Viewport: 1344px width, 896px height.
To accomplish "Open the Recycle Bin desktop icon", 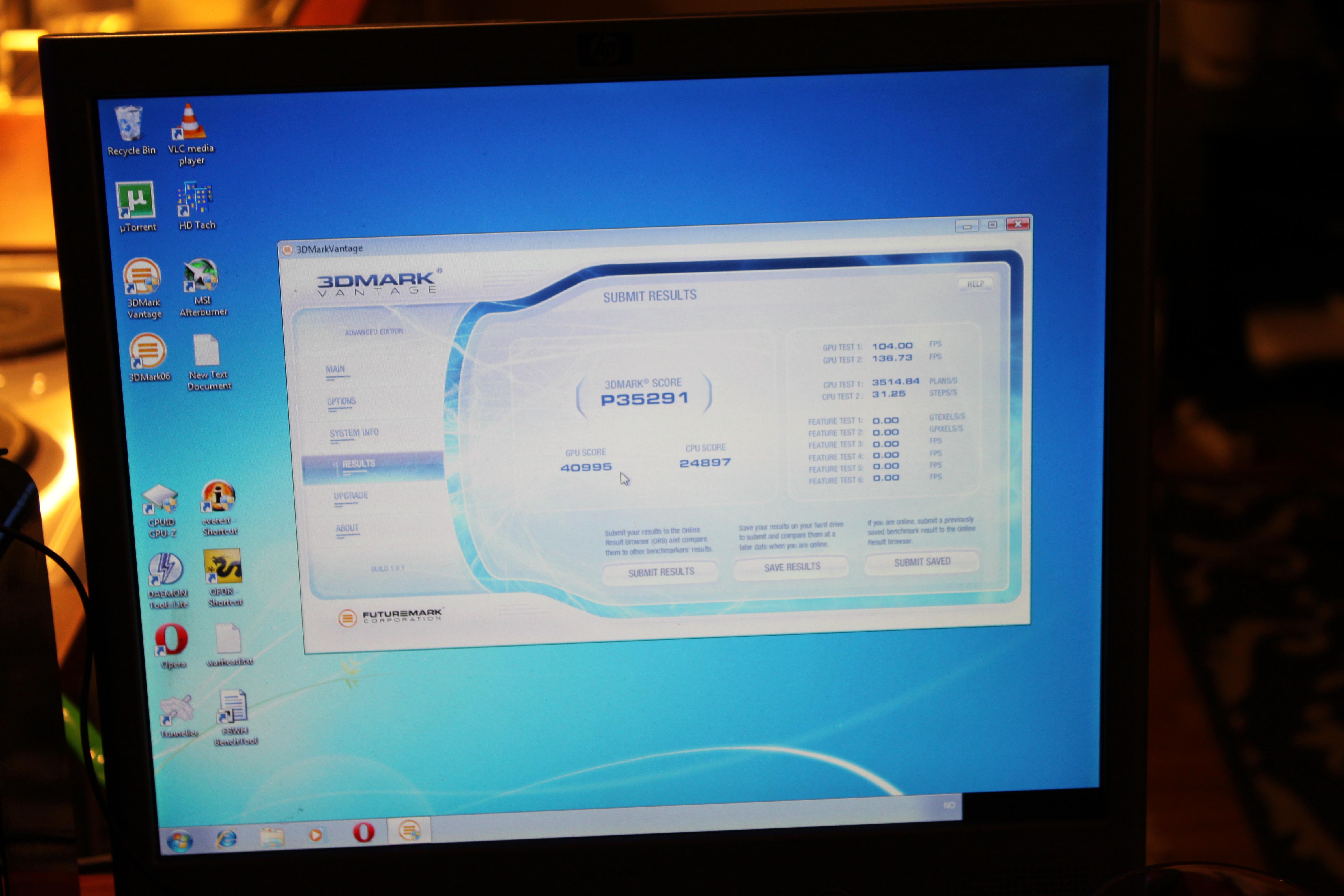I will pos(130,130).
